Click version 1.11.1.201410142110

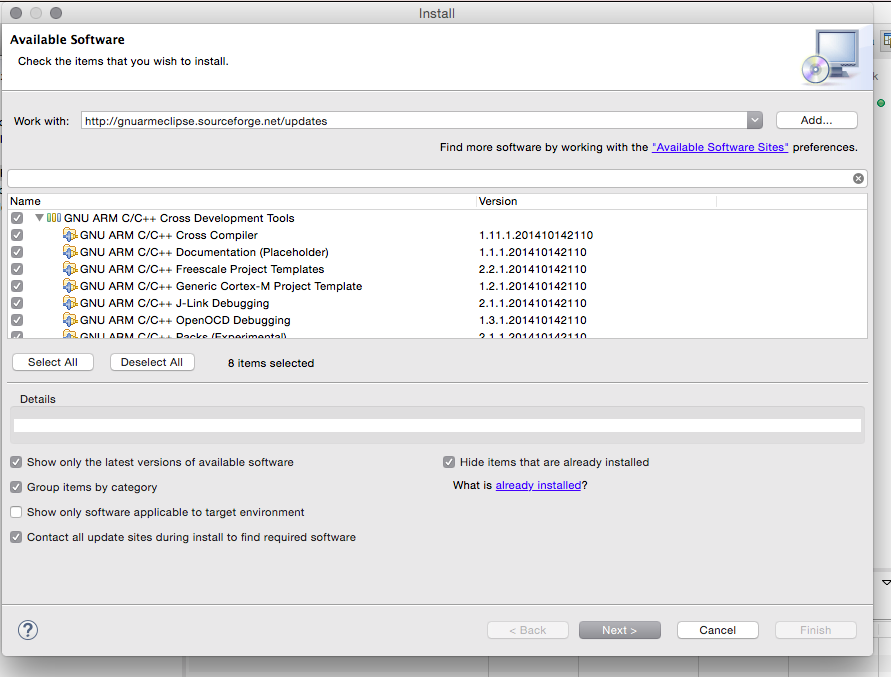(x=536, y=235)
